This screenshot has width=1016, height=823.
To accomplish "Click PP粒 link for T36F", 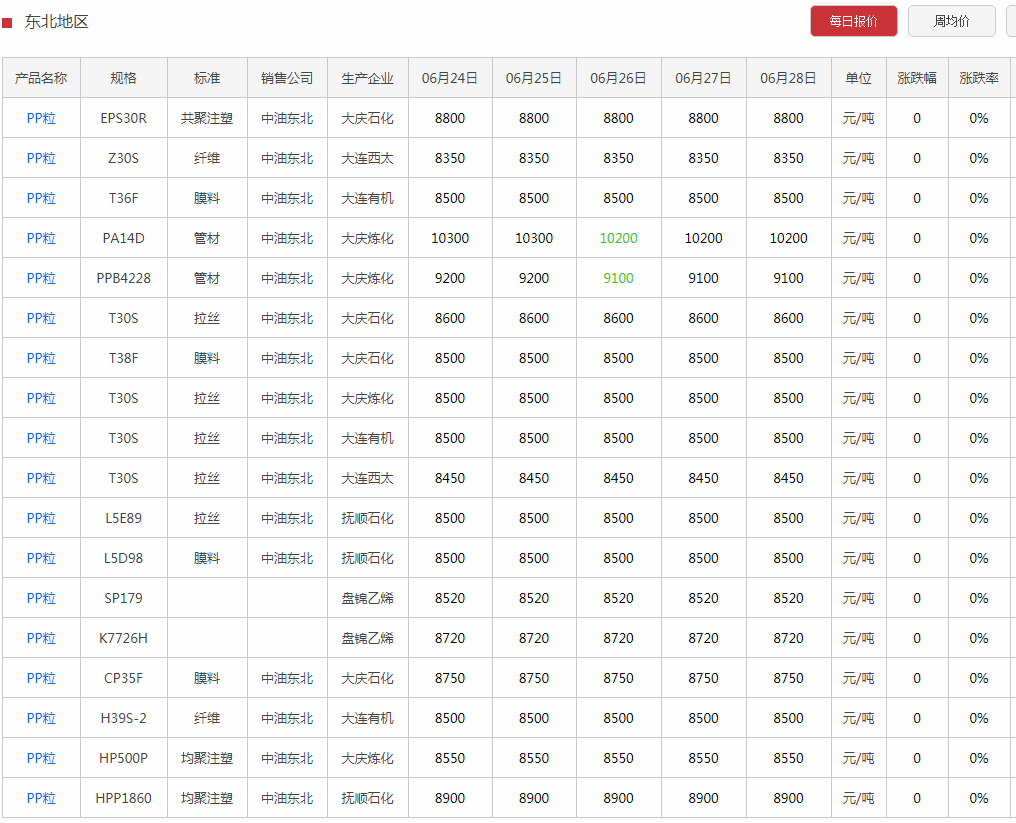I will pyautogui.click(x=41, y=198).
